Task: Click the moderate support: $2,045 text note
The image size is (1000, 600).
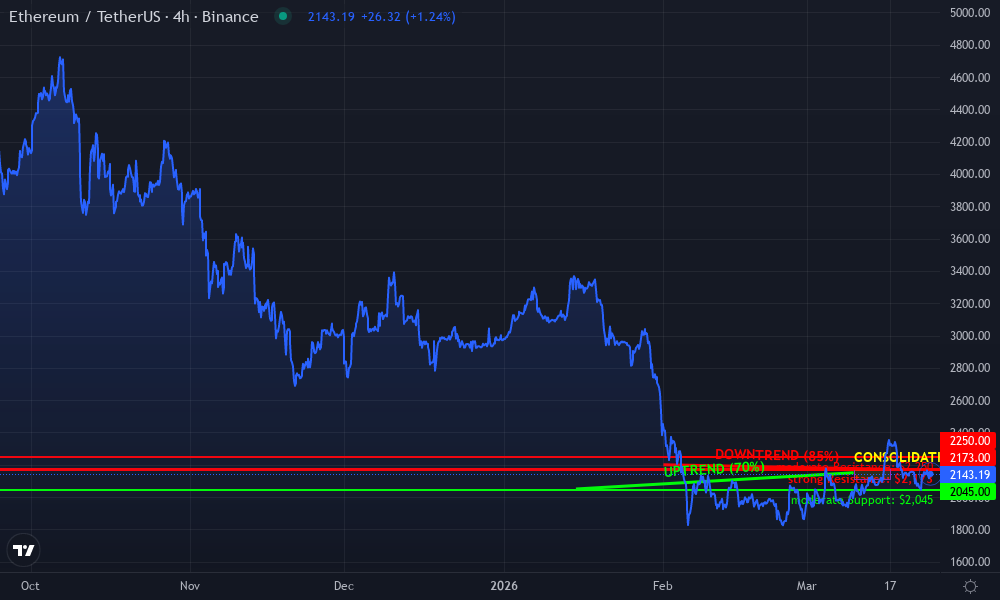Action: click(x=860, y=498)
